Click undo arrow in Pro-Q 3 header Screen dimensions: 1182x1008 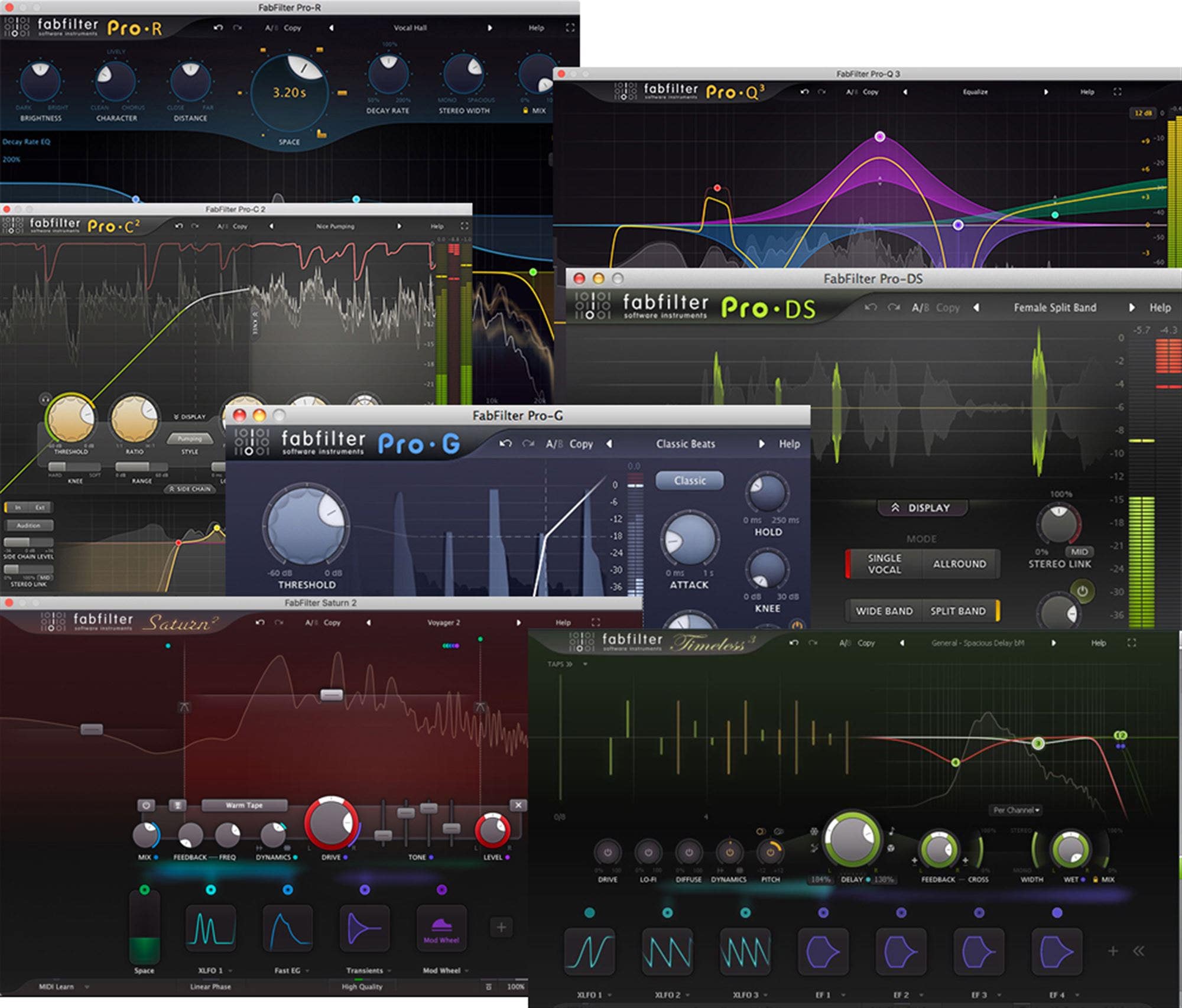(x=804, y=92)
